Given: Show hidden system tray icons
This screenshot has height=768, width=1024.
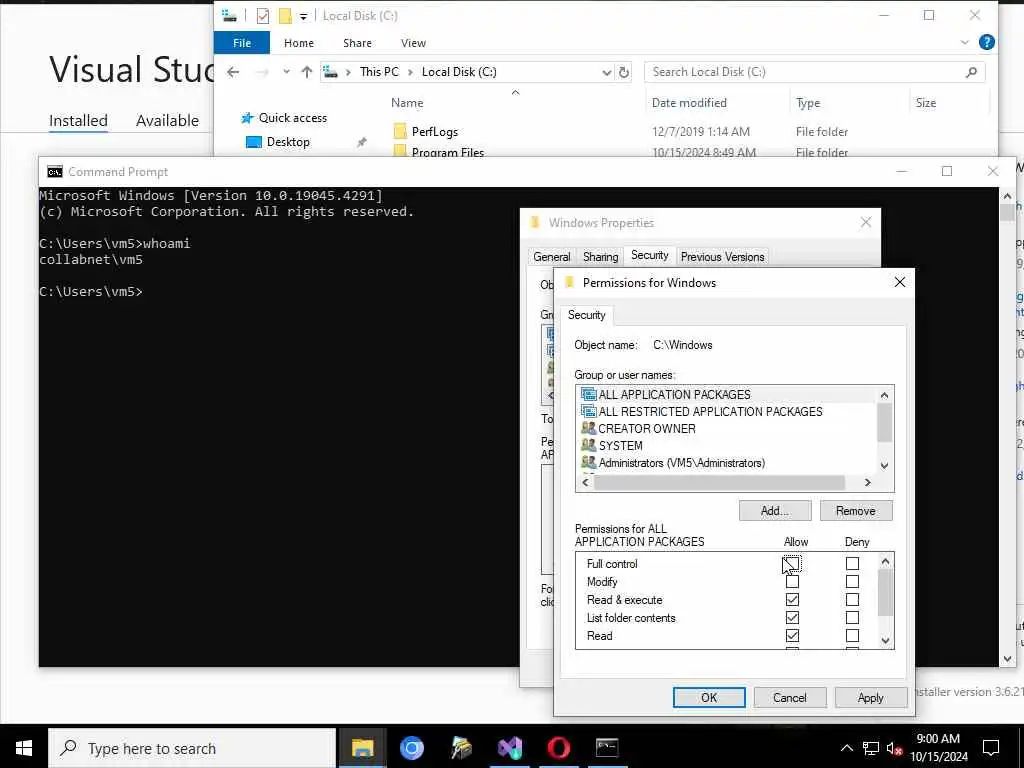Looking at the screenshot, I should (846, 748).
